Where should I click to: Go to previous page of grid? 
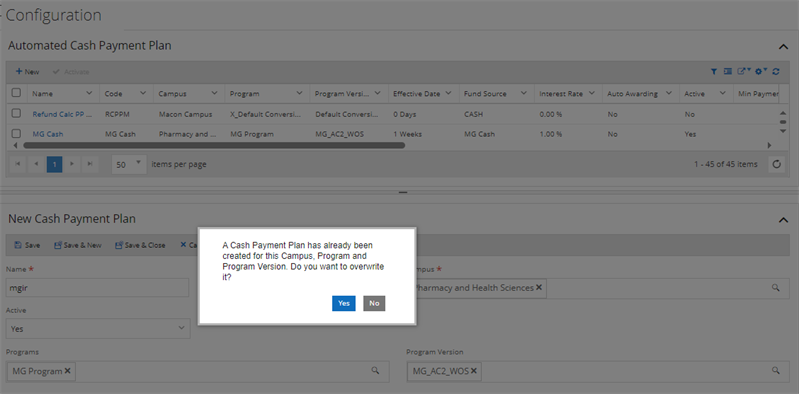point(36,164)
